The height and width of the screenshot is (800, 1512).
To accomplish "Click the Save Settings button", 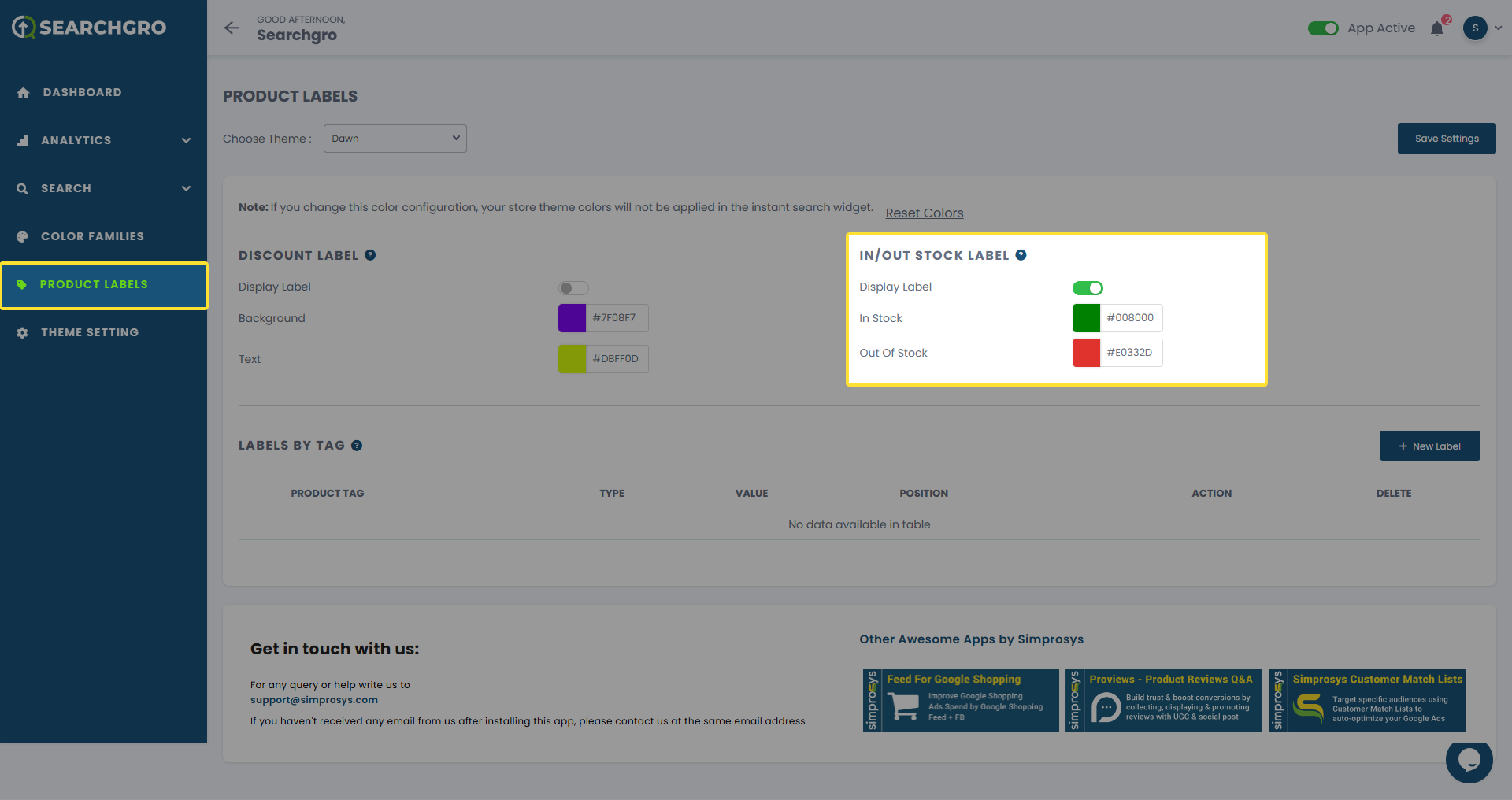I will pos(1446,139).
